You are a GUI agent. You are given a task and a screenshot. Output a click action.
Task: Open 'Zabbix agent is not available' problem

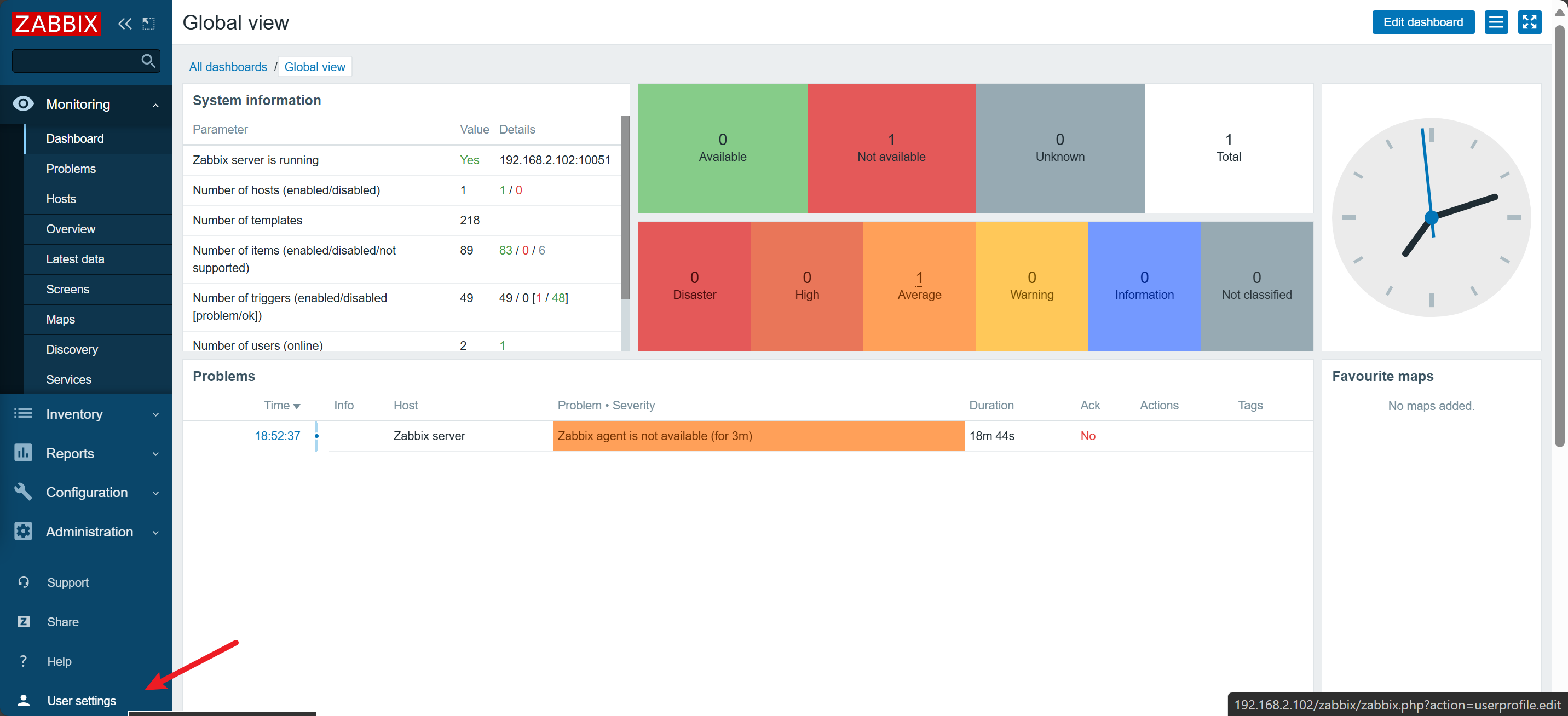655,436
